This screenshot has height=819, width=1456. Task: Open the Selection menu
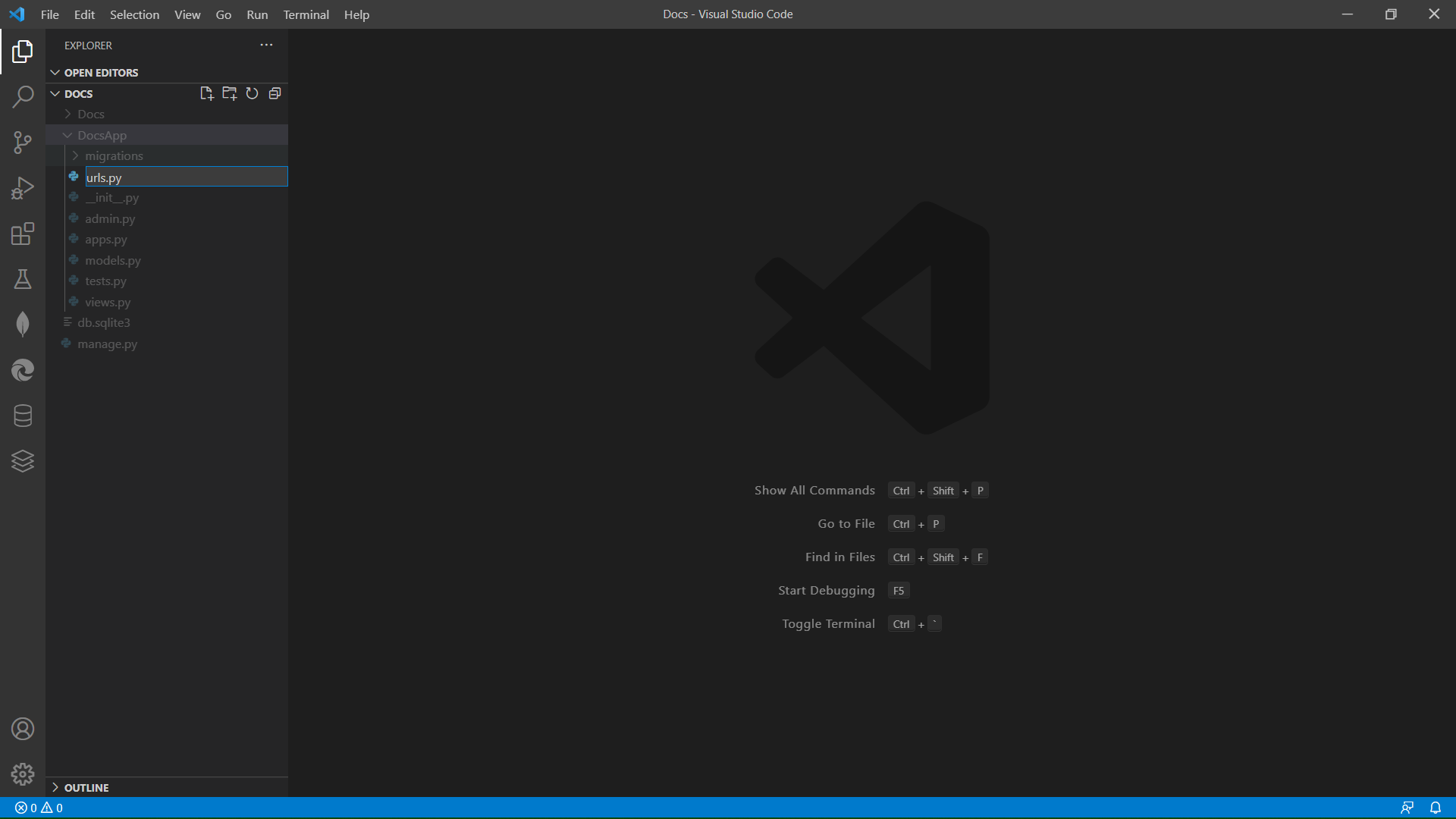pyautogui.click(x=134, y=14)
